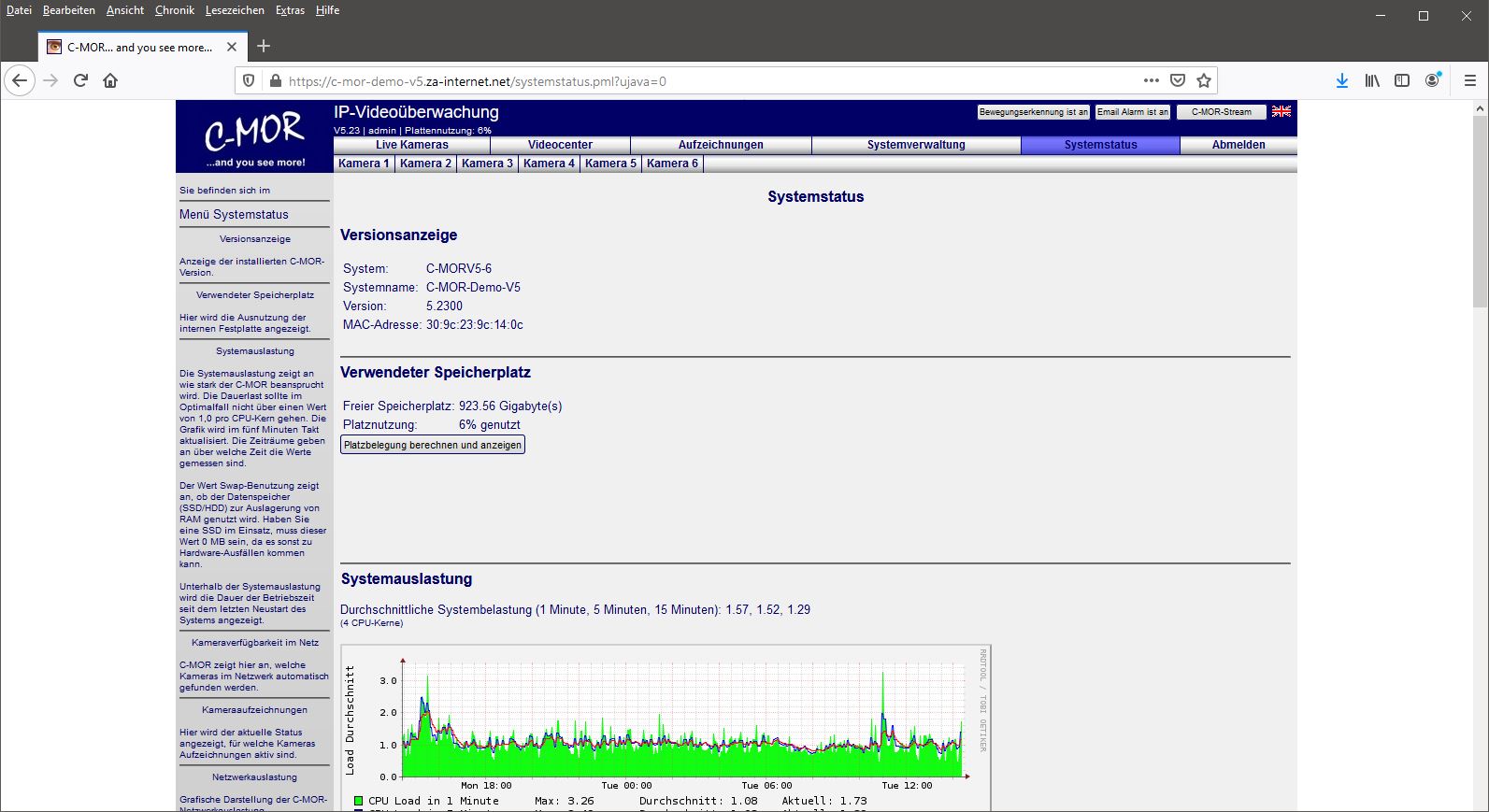Open page actions three-dot menu

click(x=1152, y=80)
